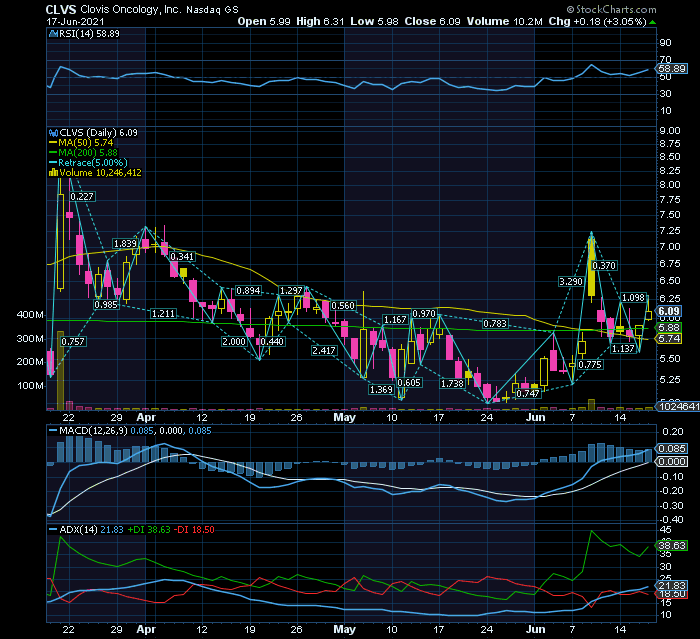Click the Open 5.99 value

[x=264, y=21]
